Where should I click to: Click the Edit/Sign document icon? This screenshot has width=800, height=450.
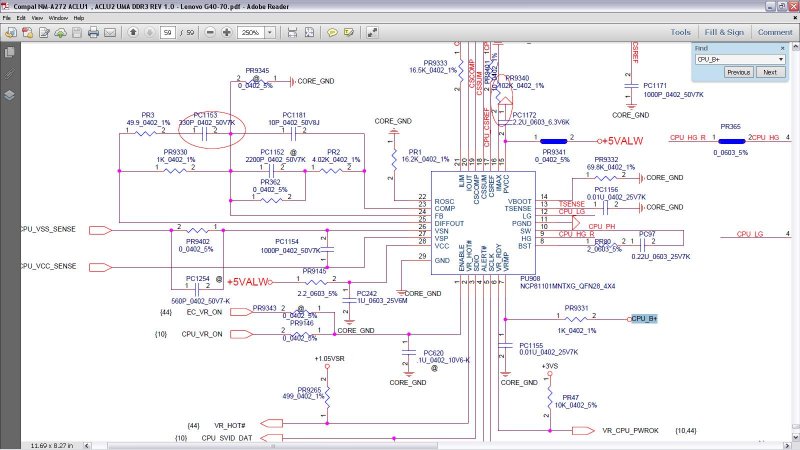point(44,32)
